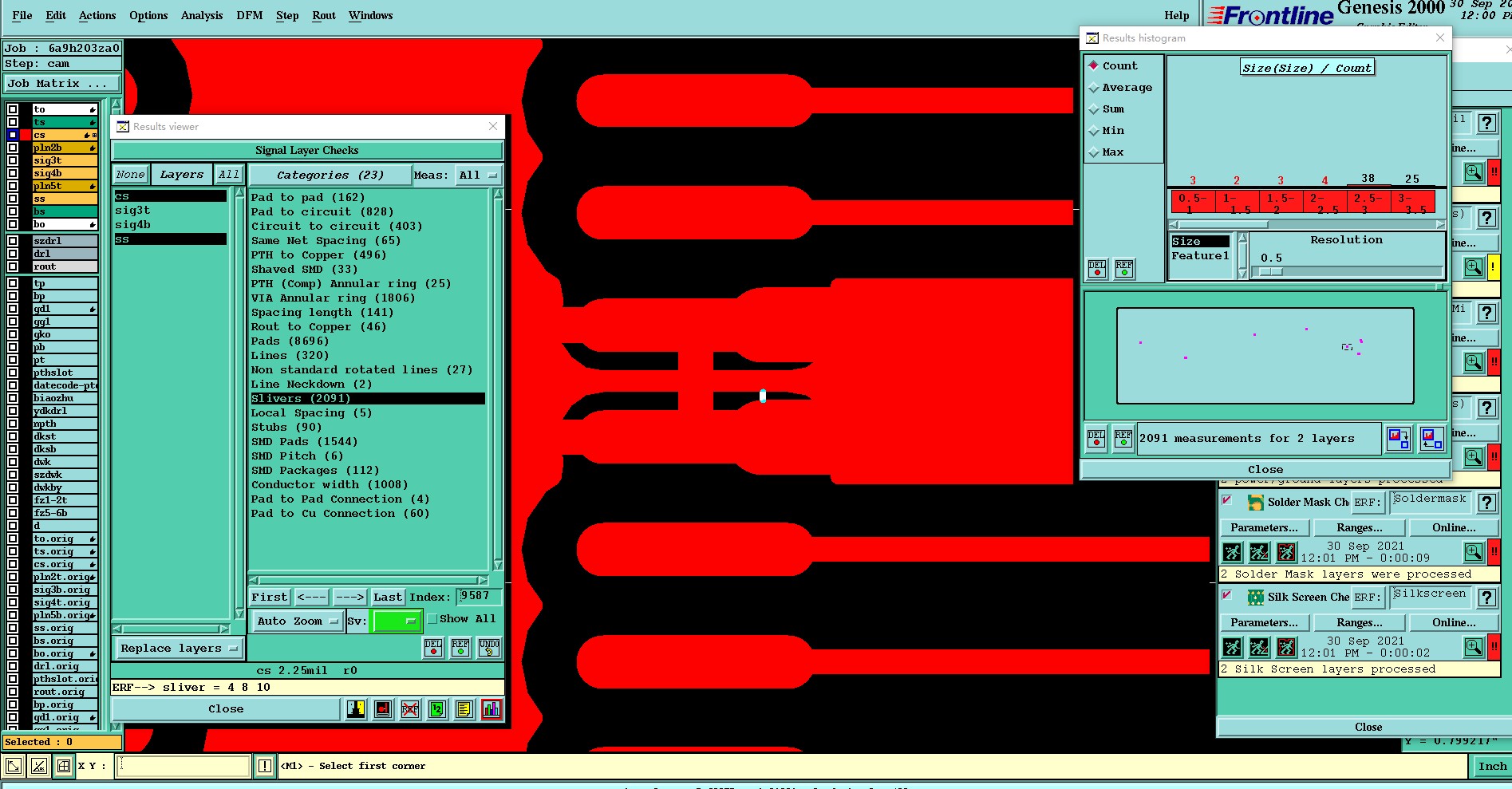This screenshot has height=789, width=1512.
Task: Open Silk Screen results with magnifier icon
Action: pyautogui.click(x=1474, y=647)
